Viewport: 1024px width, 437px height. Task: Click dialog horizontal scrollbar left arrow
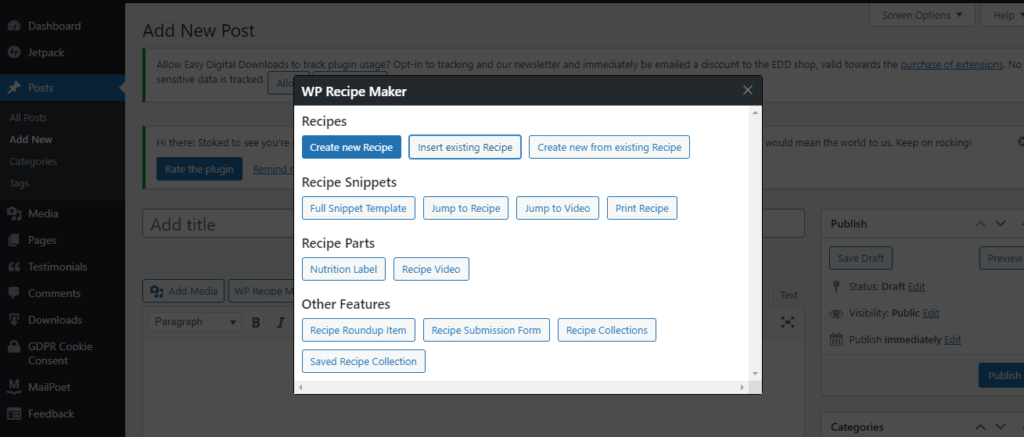(299, 387)
